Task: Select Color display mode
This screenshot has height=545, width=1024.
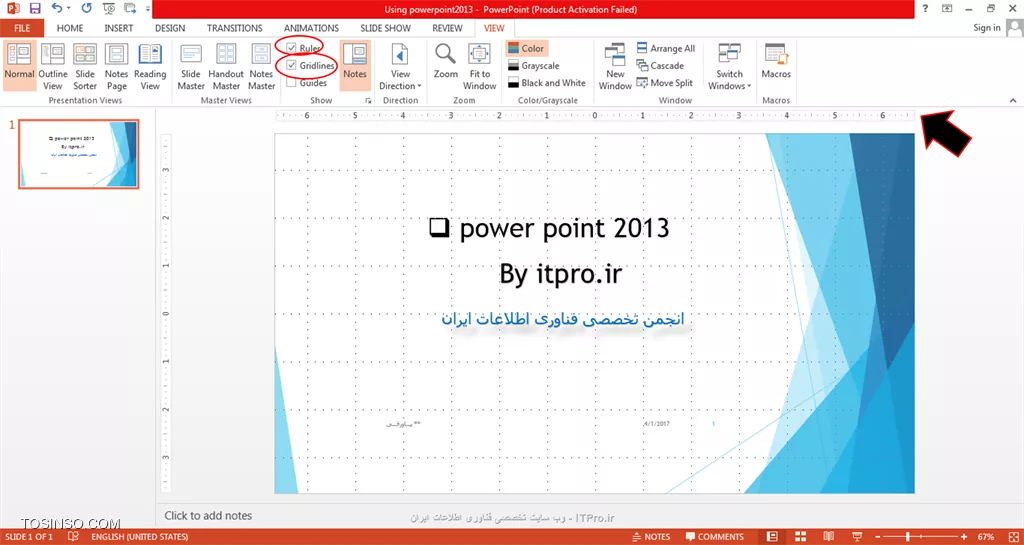Action: 526,48
